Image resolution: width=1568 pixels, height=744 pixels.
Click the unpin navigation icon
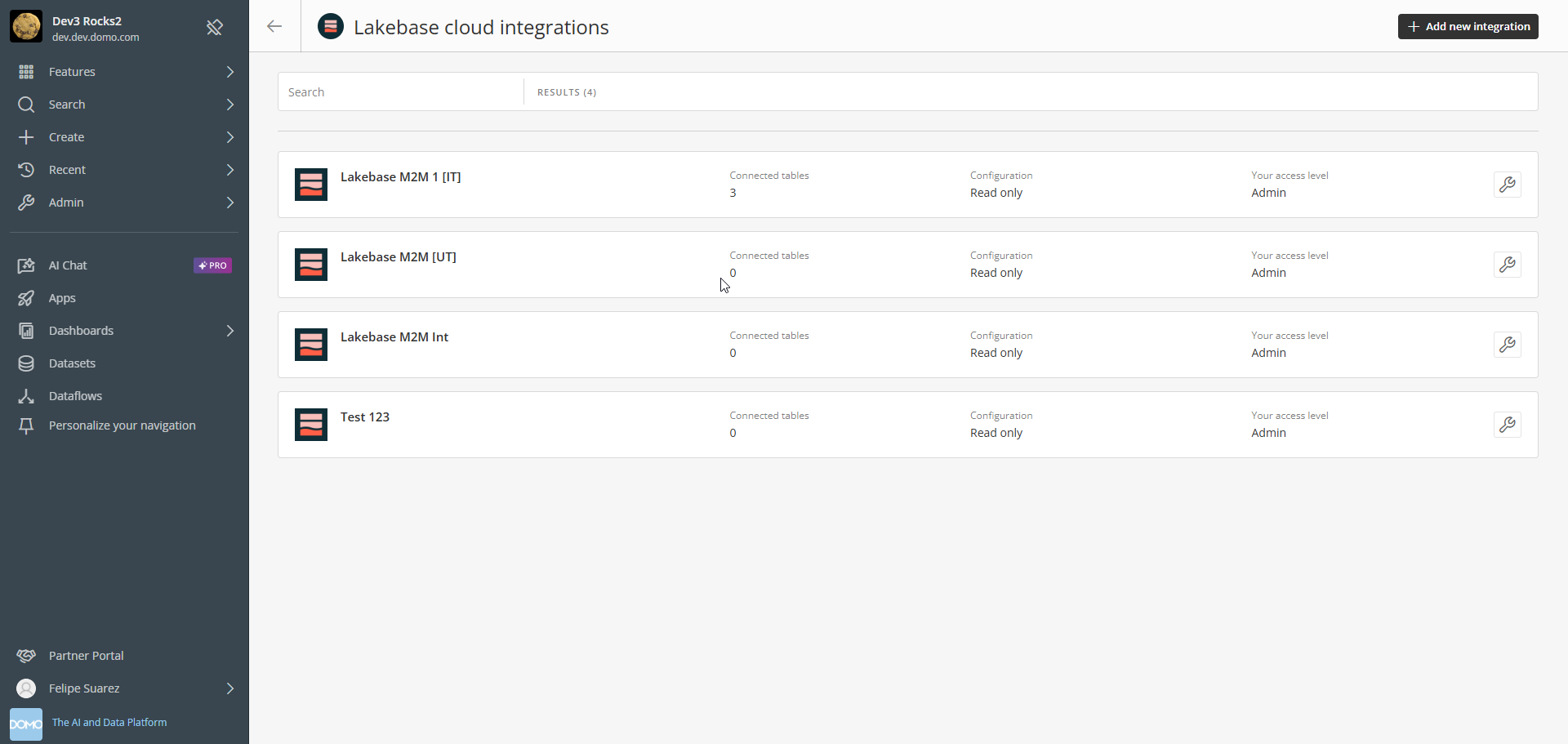click(x=215, y=28)
